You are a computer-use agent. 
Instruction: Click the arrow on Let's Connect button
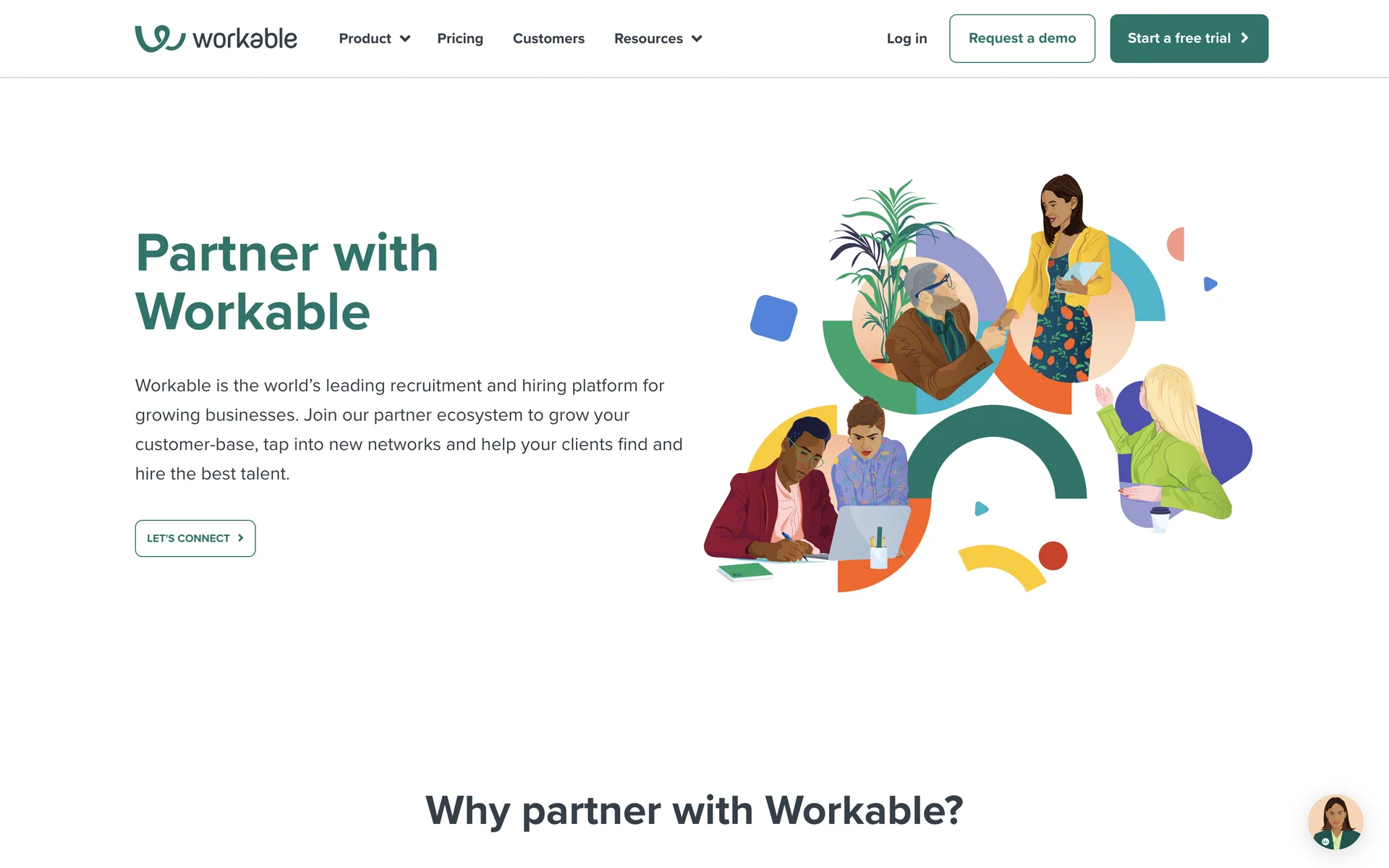point(240,538)
